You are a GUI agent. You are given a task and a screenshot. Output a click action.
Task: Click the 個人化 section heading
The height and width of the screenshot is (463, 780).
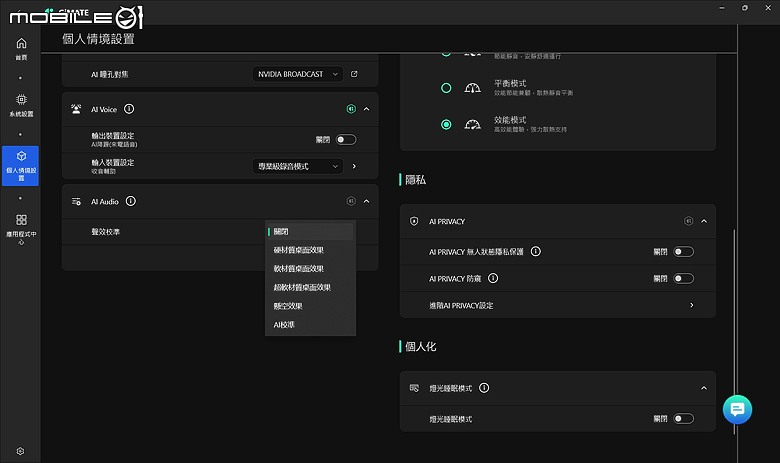click(420, 347)
